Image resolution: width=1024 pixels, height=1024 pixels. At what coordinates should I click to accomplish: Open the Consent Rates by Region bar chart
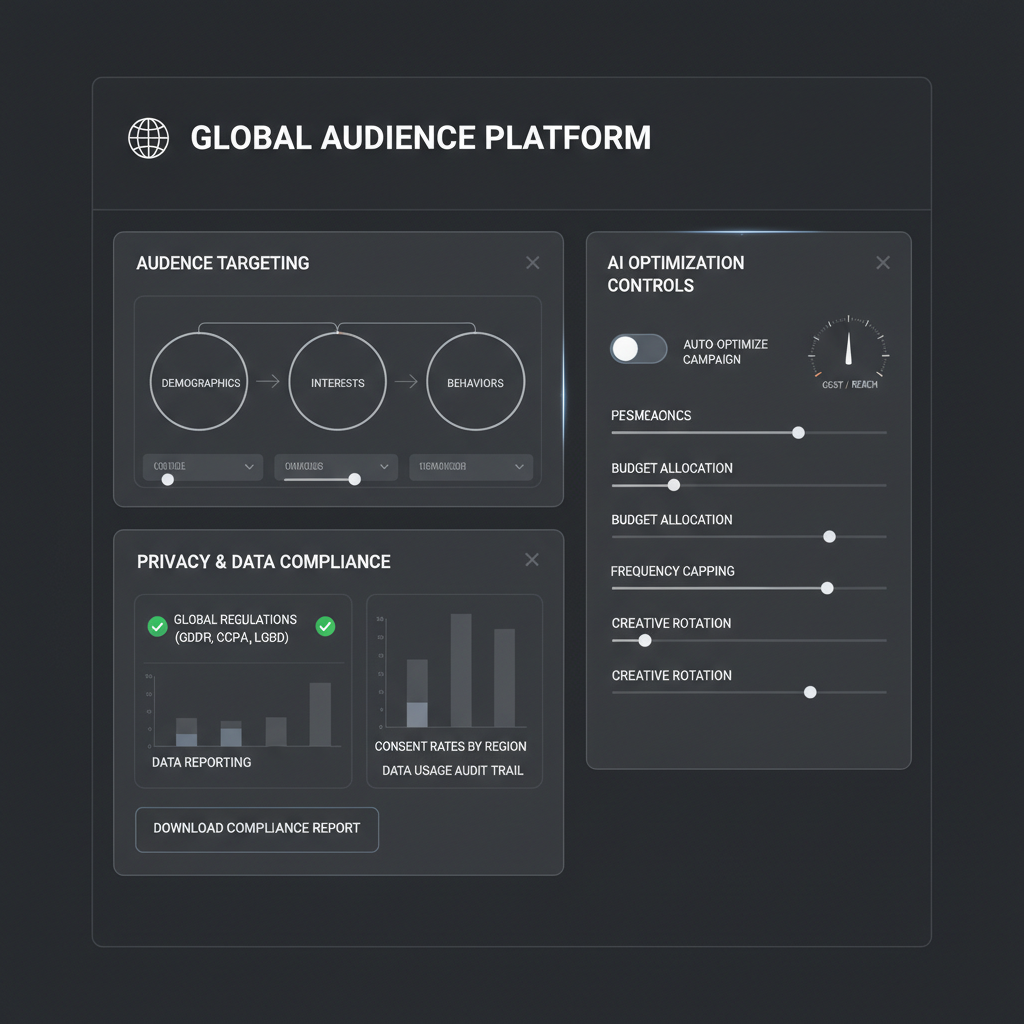pyautogui.click(x=453, y=670)
